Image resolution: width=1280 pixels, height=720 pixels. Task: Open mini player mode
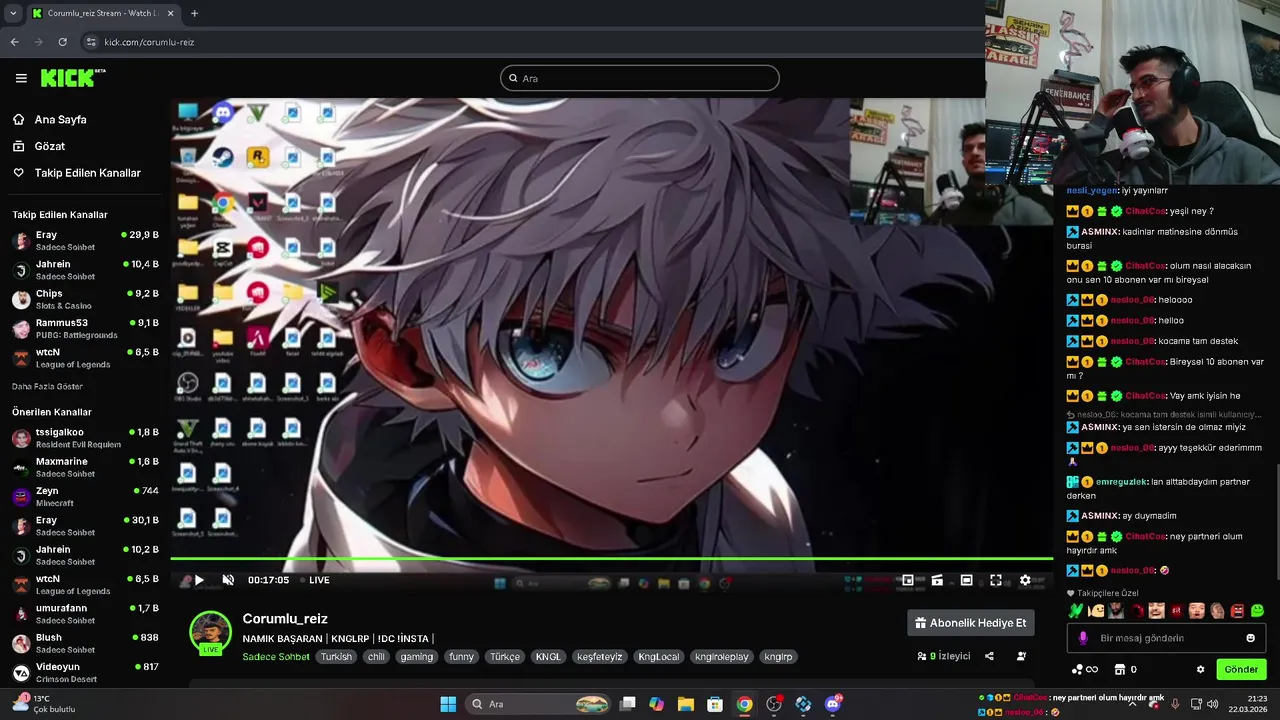tap(908, 580)
